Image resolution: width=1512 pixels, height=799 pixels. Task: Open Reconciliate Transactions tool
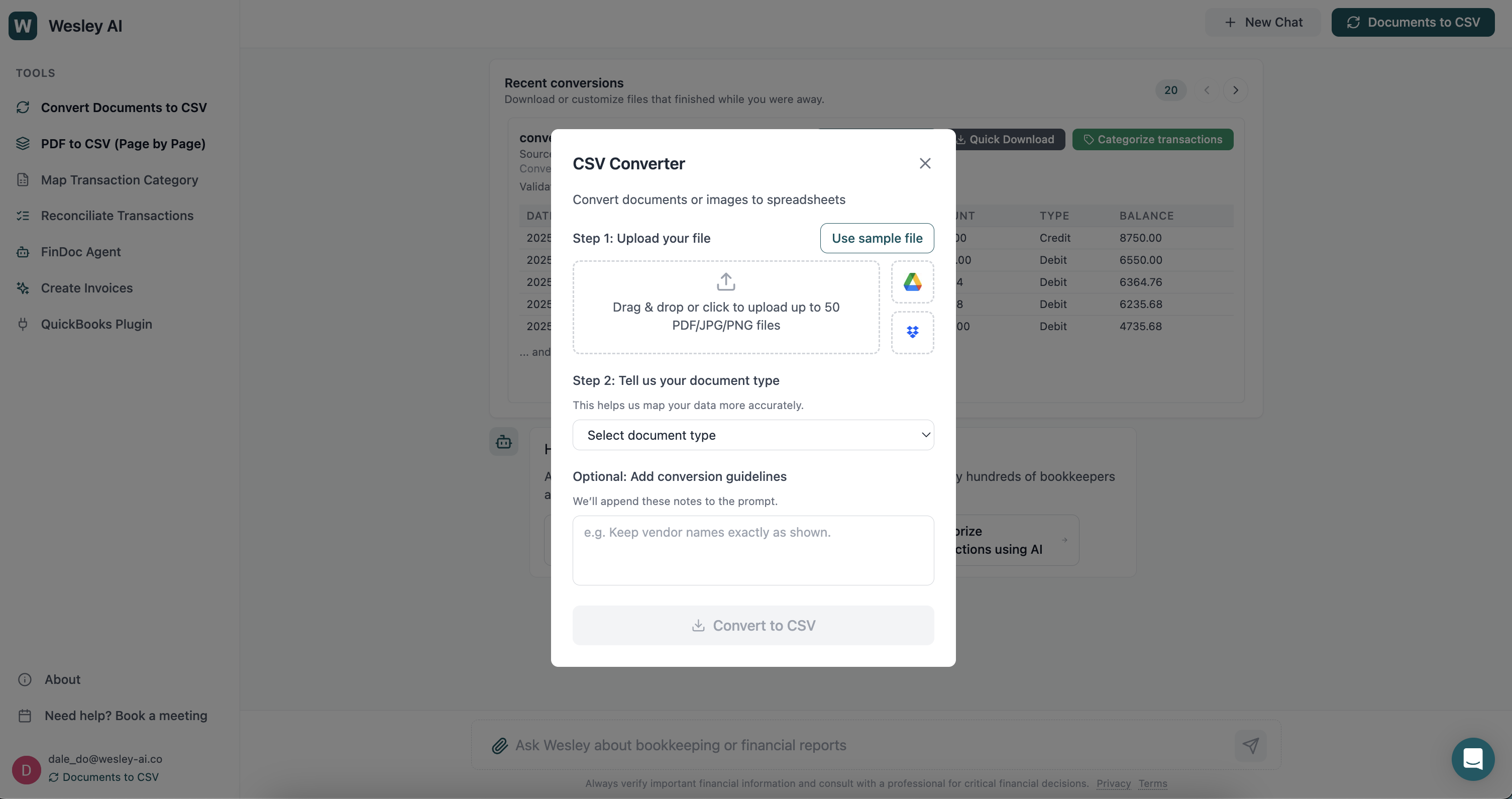[117, 216]
